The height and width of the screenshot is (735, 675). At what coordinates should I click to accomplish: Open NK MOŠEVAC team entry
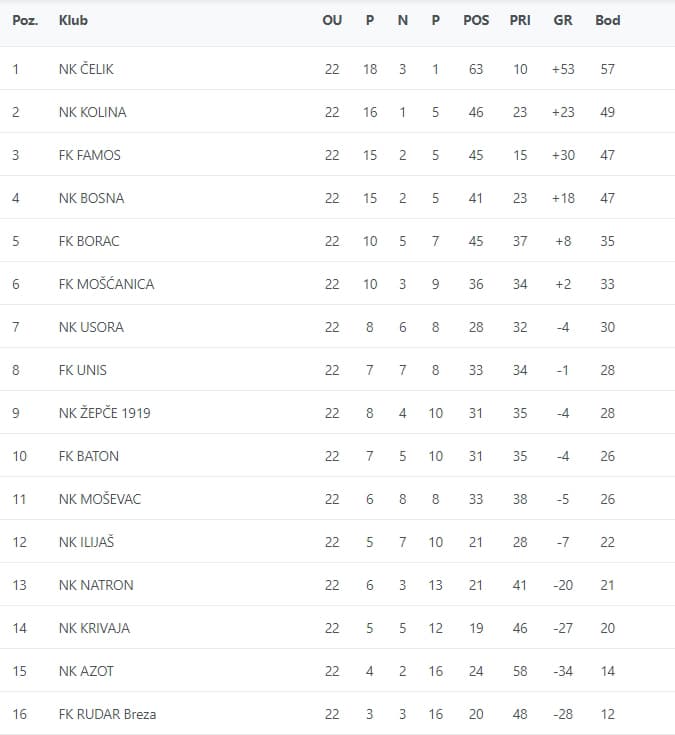(x=100, y=499)
